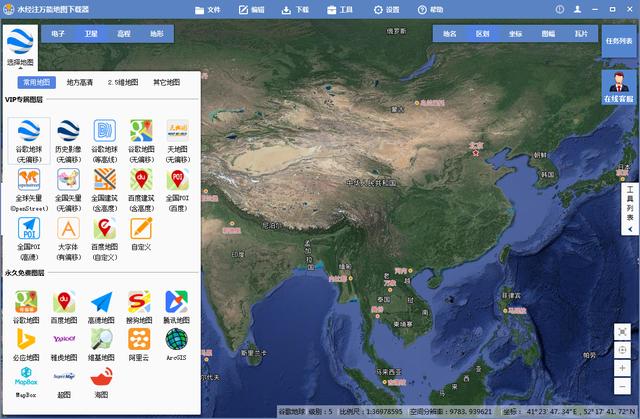Open the 在线客服 online support
The width and height of the screenshot is (640, 419).
pos(618,88)
